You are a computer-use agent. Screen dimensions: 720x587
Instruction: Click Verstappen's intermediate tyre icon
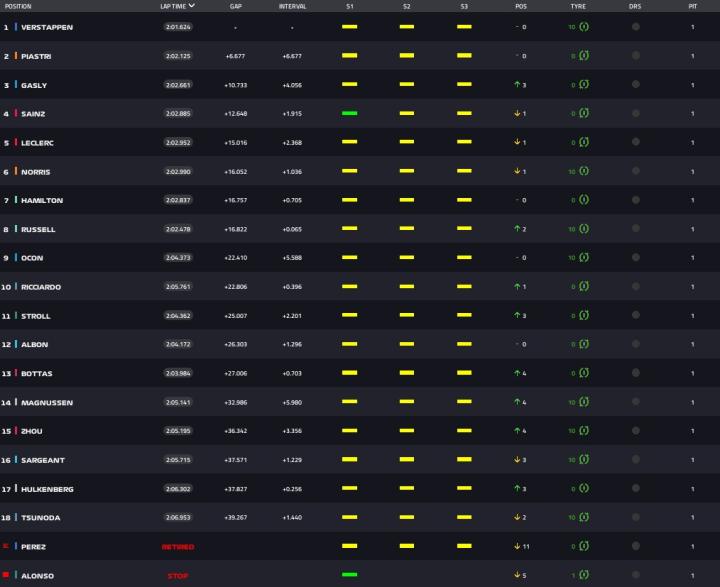pyautogui.click(x=583, y=27)
